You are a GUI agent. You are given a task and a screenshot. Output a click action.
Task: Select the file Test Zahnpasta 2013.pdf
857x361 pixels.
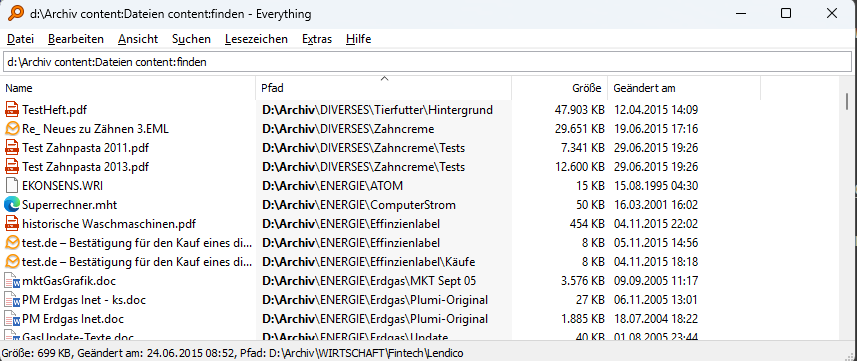click(85, 167)
